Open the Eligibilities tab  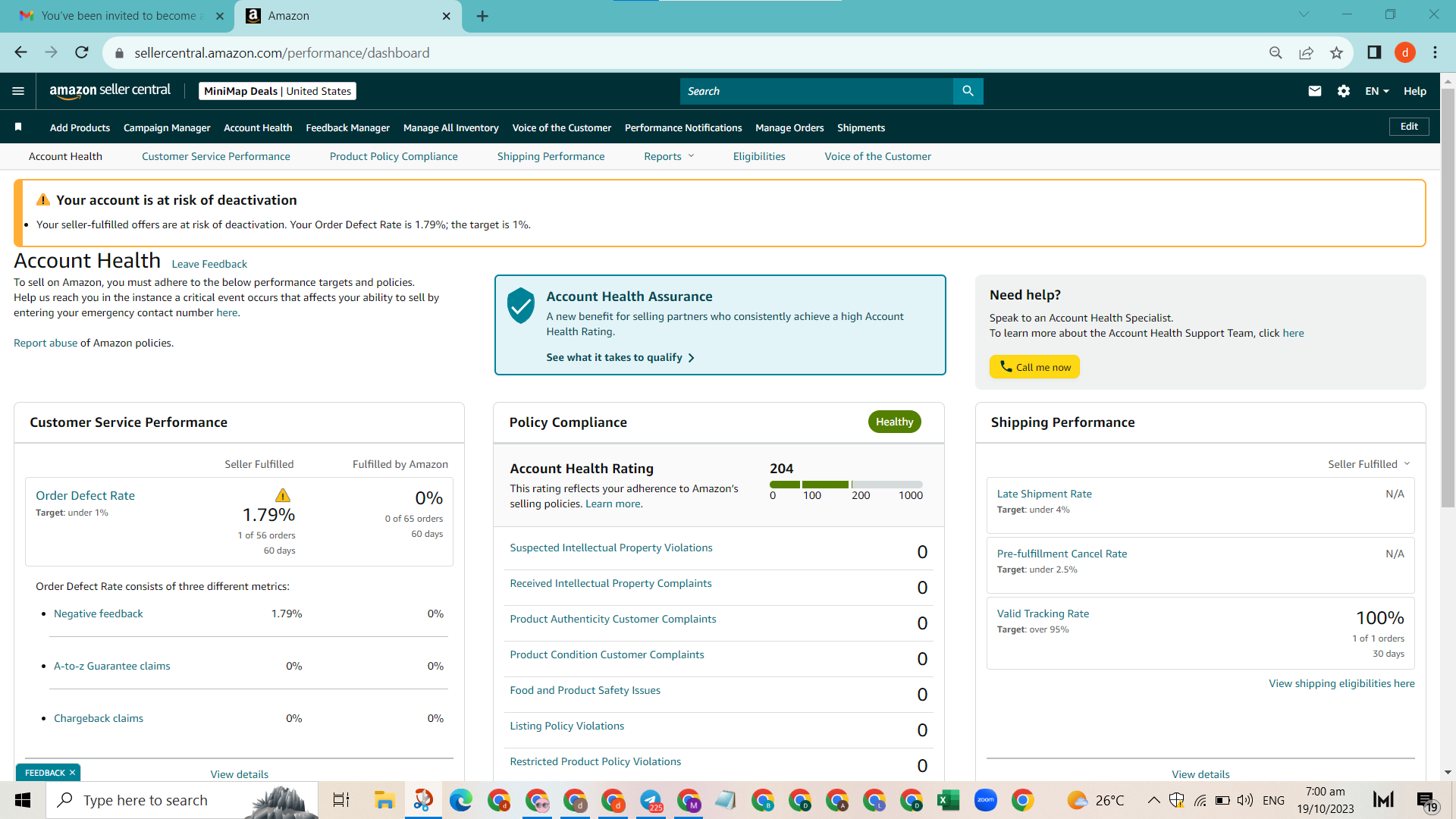point(759,156)
